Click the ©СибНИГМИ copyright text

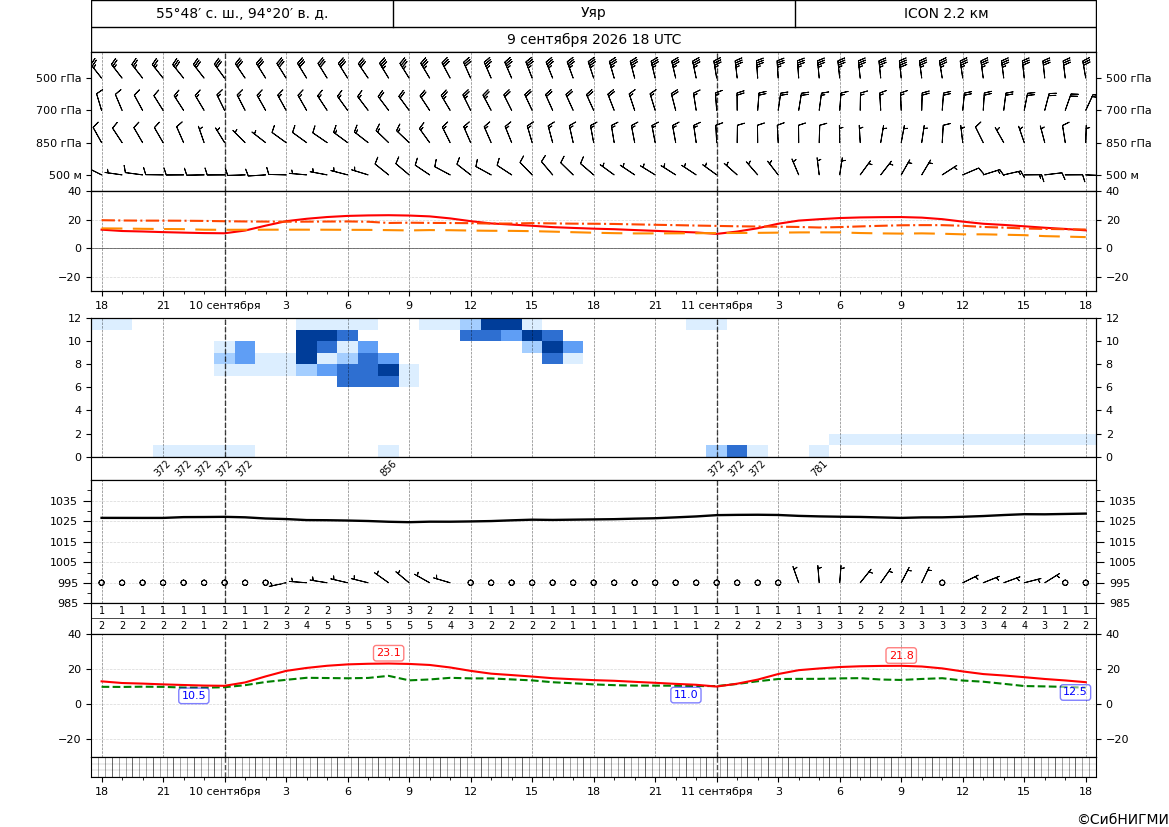coord(1123,819)
